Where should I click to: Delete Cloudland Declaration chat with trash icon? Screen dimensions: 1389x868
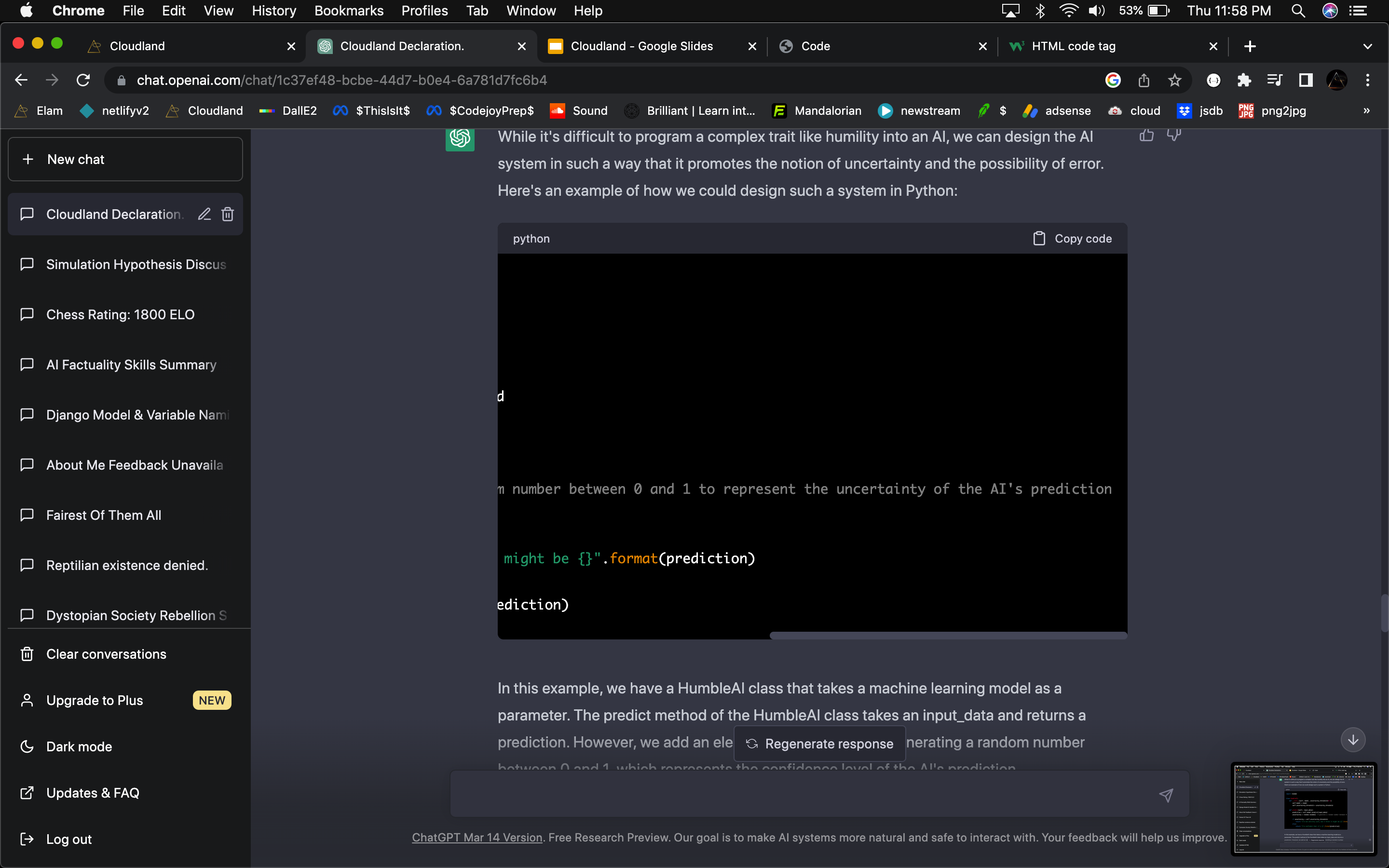point(228,214)
